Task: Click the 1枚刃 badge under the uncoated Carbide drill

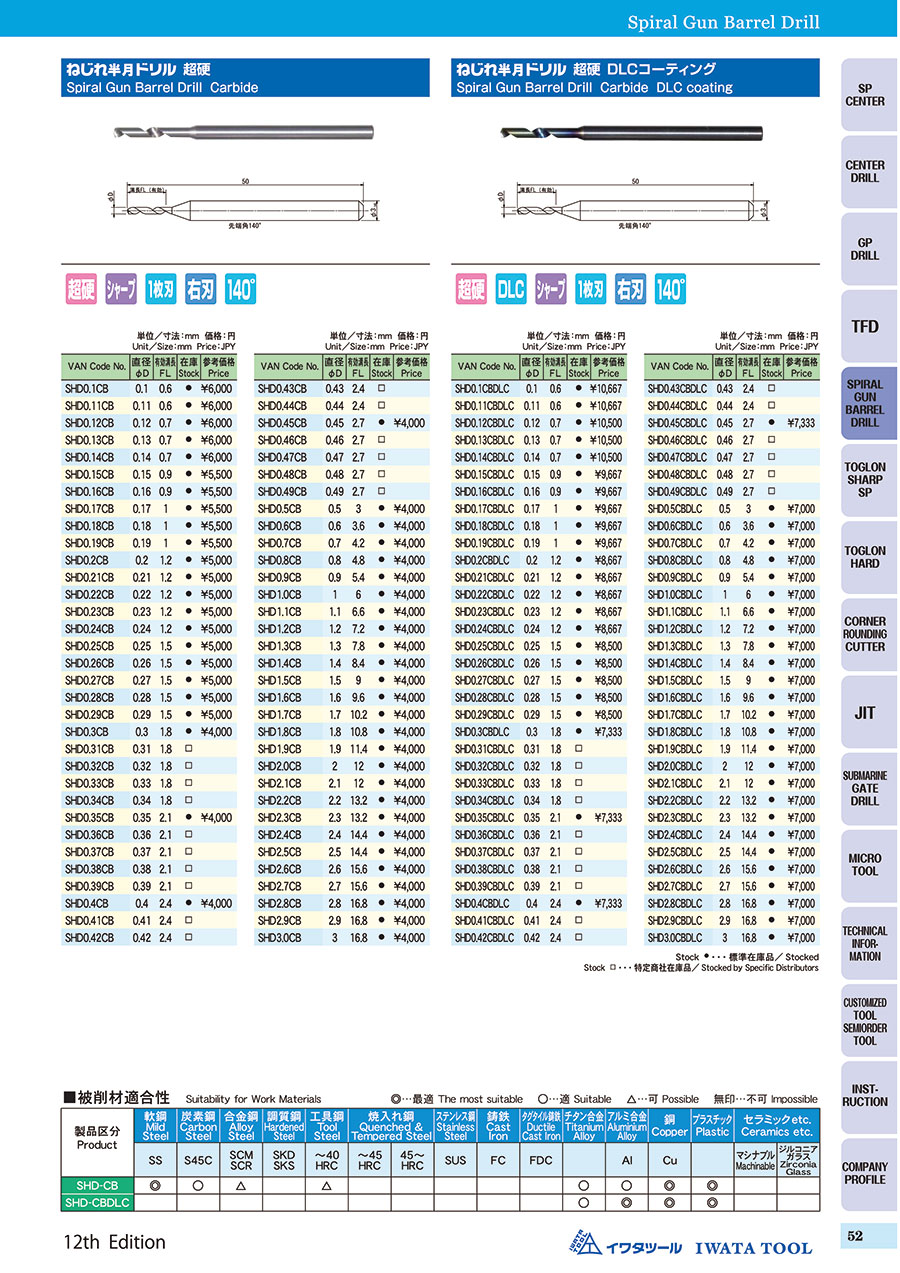Action: click(x=160, y=291)
